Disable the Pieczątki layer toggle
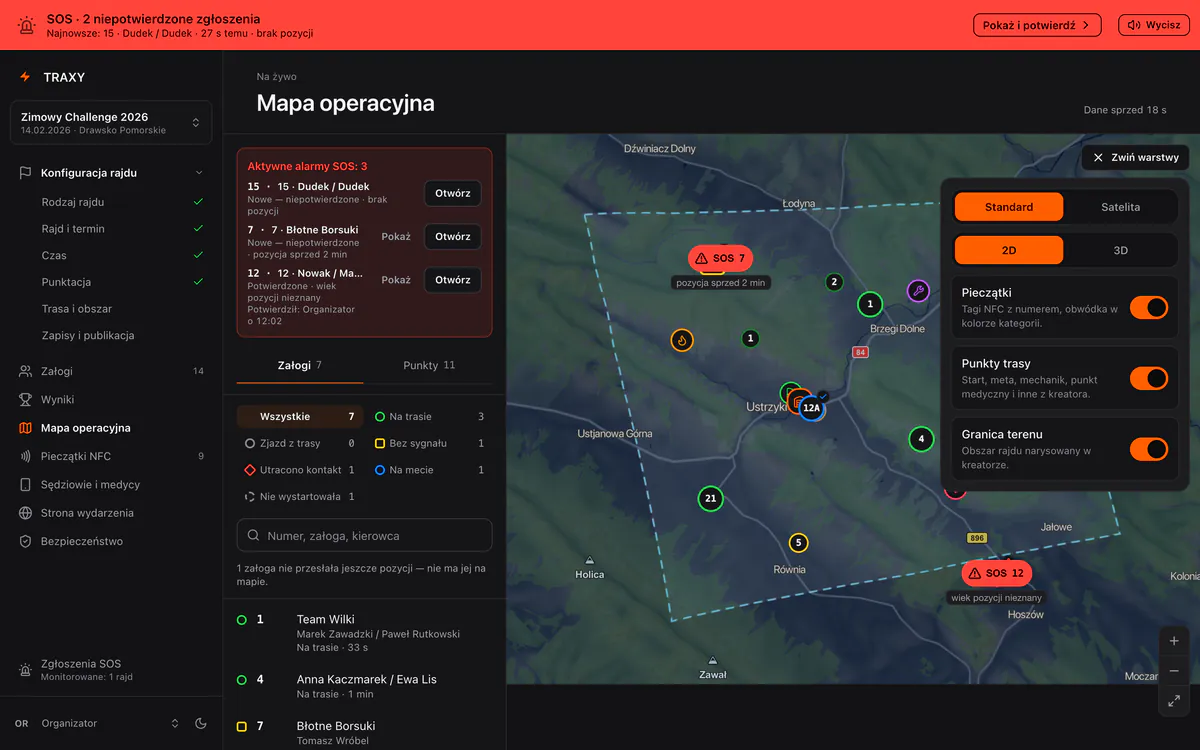This screenshot has height=750, width=1200. [x=1148, y=307]
